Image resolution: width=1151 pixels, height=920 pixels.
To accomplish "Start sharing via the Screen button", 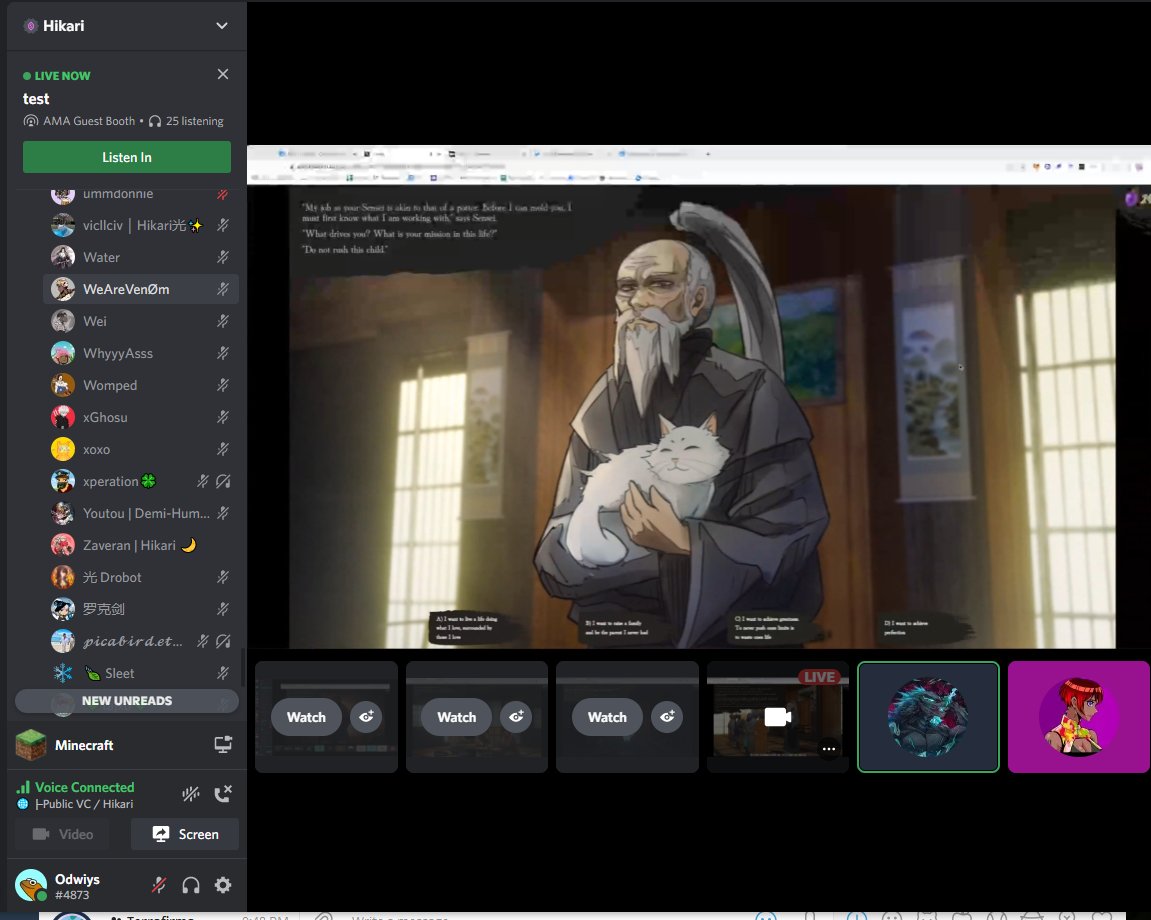I will pyautogui.click(x=185, y=834).
